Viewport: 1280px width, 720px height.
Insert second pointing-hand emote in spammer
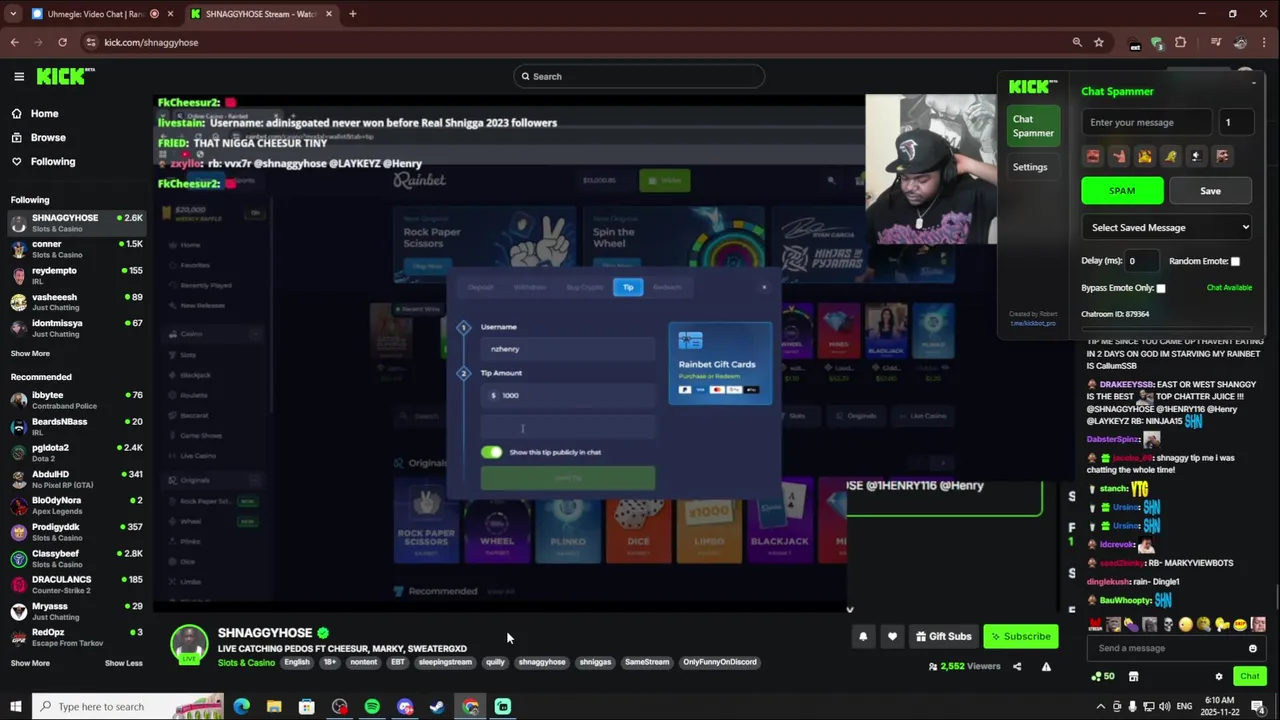1119,156
